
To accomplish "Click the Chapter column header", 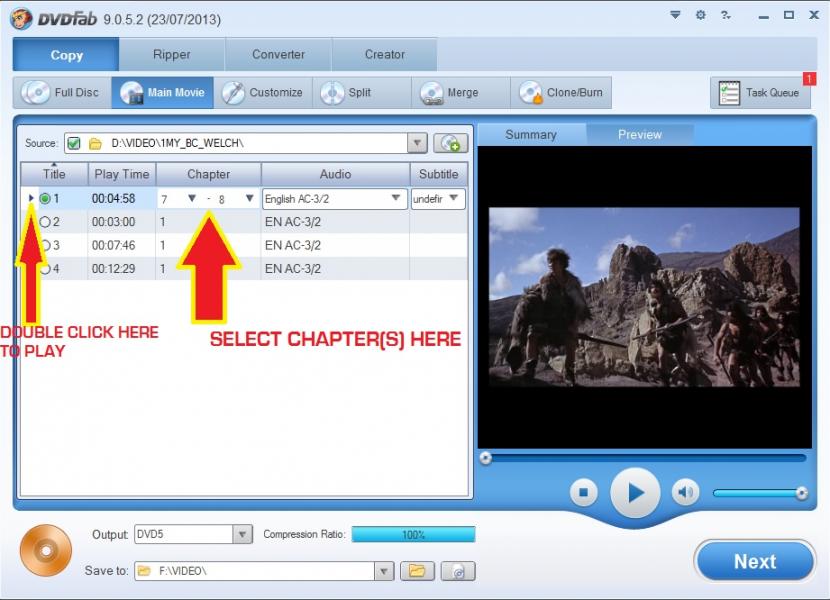I will 209,174.
